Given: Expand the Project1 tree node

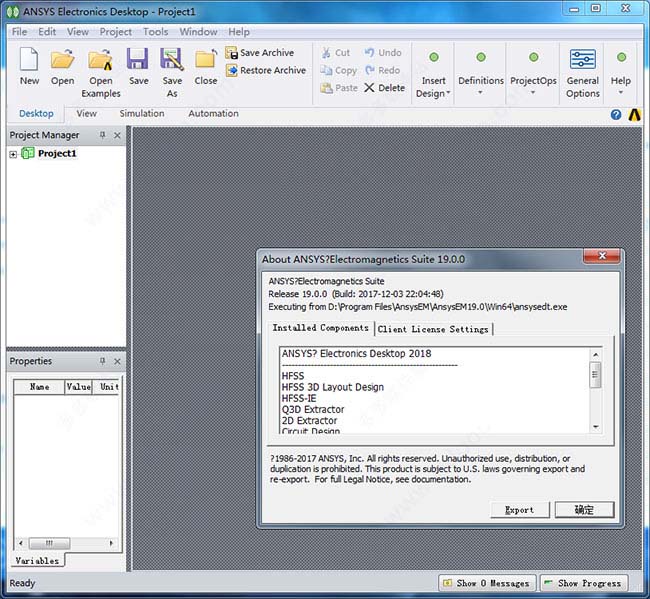Looking at the screenshot, I should [13, 154].
